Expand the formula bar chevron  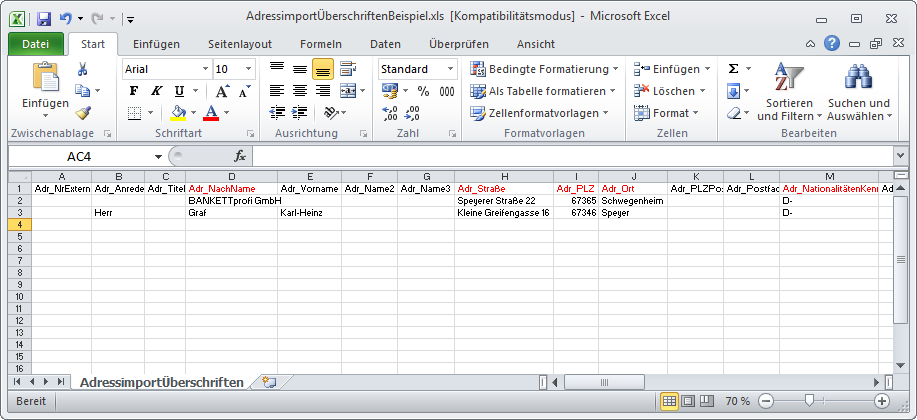pos(900,156)
